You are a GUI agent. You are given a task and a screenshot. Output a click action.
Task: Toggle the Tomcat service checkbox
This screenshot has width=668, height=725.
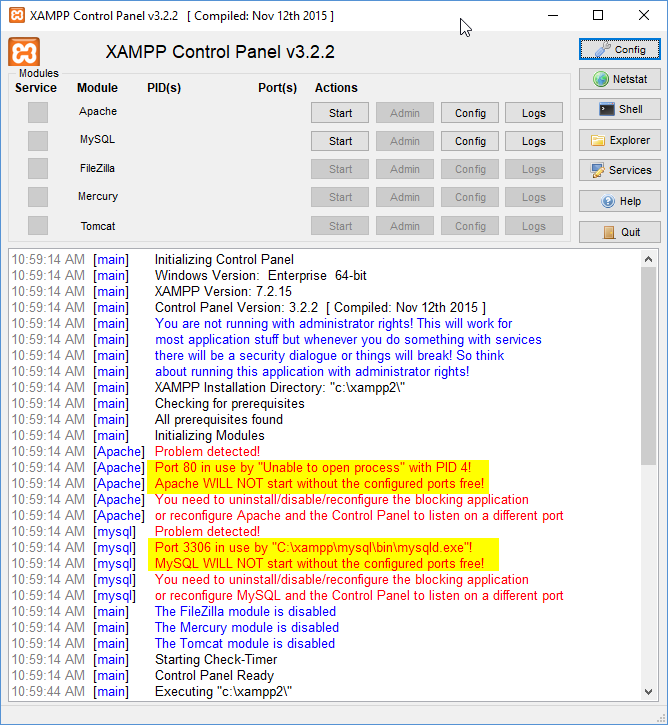pyautogui.click(x=38, y=226)
